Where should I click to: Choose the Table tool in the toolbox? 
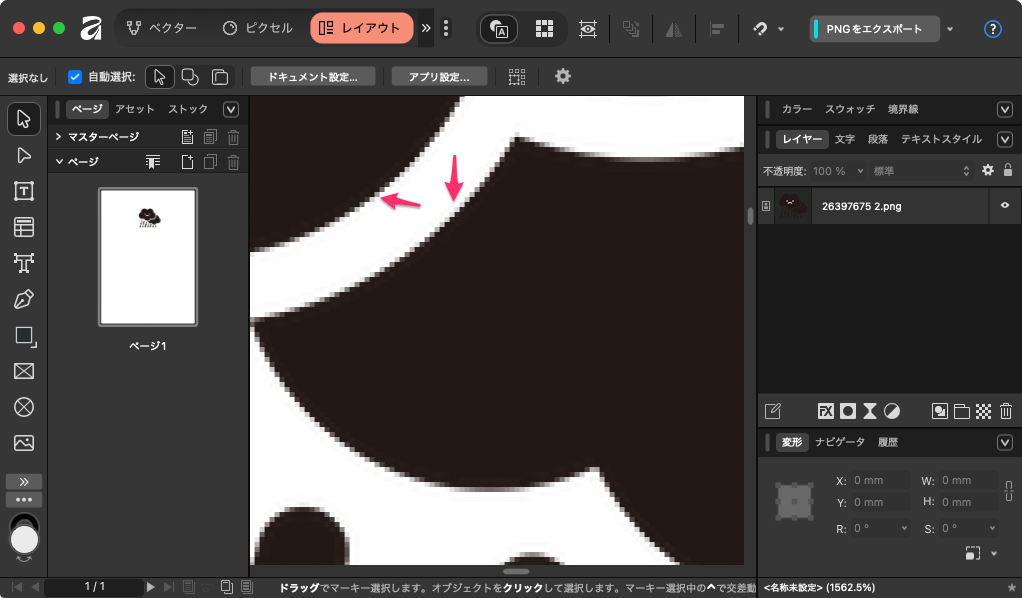[24, 227]
